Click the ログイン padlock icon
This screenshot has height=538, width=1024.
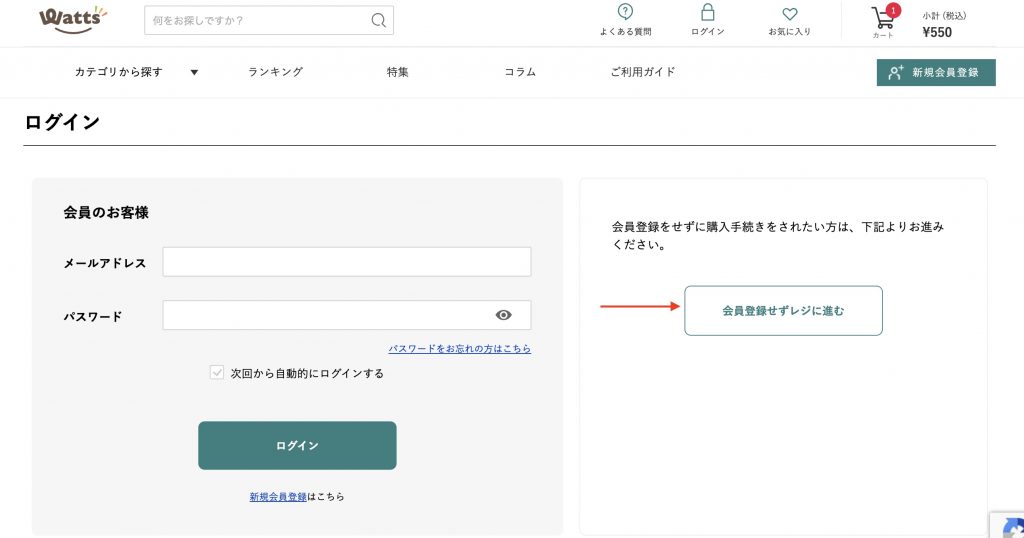pyautogui.click(x=708, y=13)
